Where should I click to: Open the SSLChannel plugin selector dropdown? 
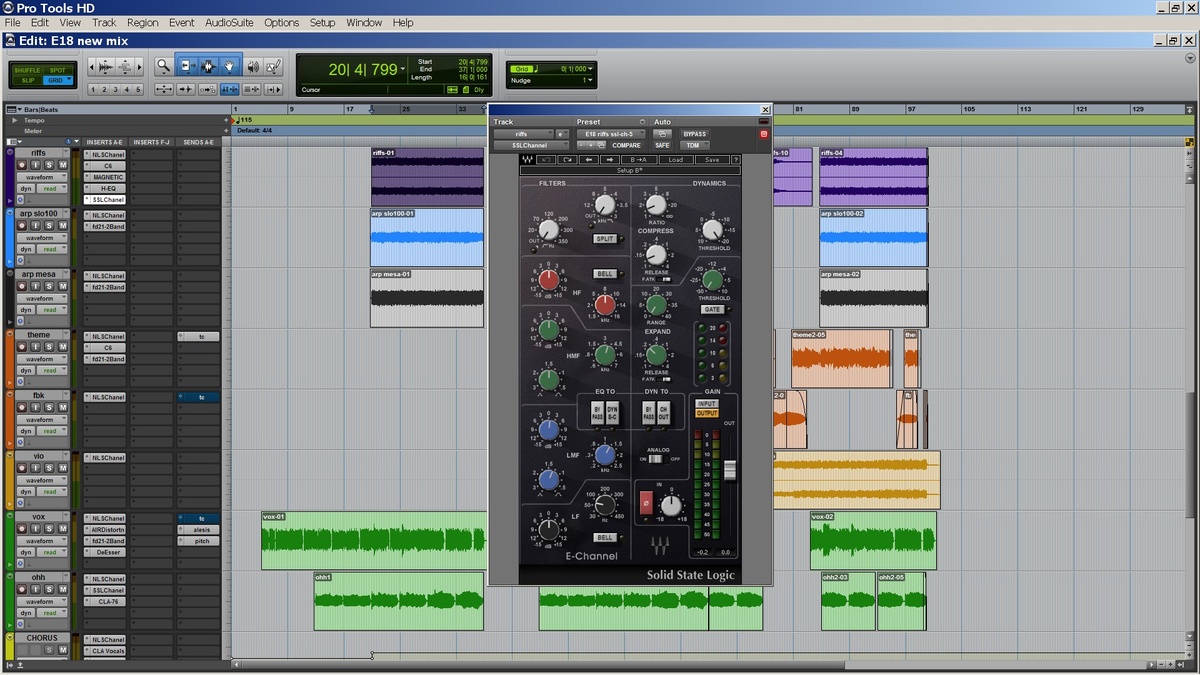tap(531, 145)
